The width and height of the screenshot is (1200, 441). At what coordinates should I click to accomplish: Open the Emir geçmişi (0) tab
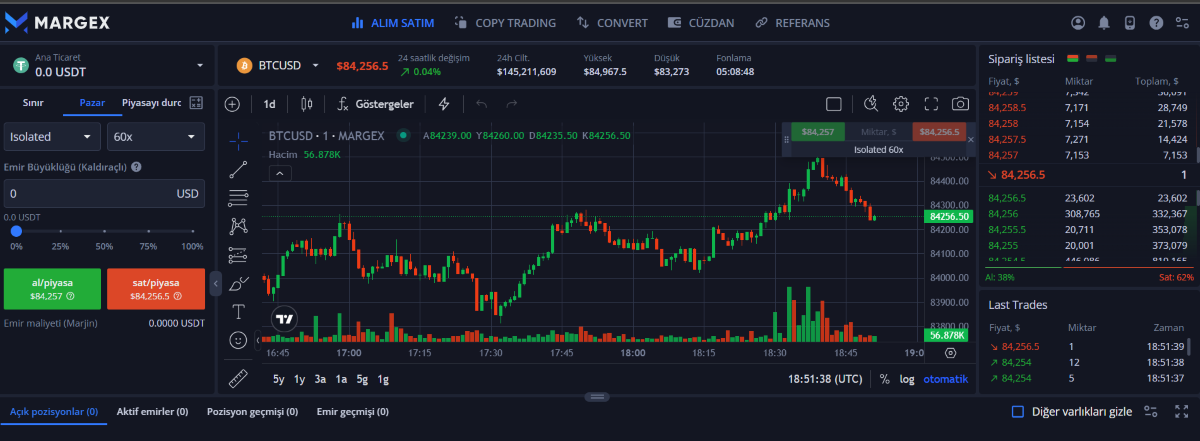355,411
